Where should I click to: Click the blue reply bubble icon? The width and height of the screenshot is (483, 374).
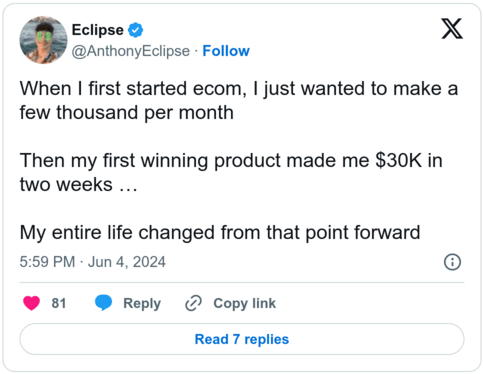pos(103,303)
